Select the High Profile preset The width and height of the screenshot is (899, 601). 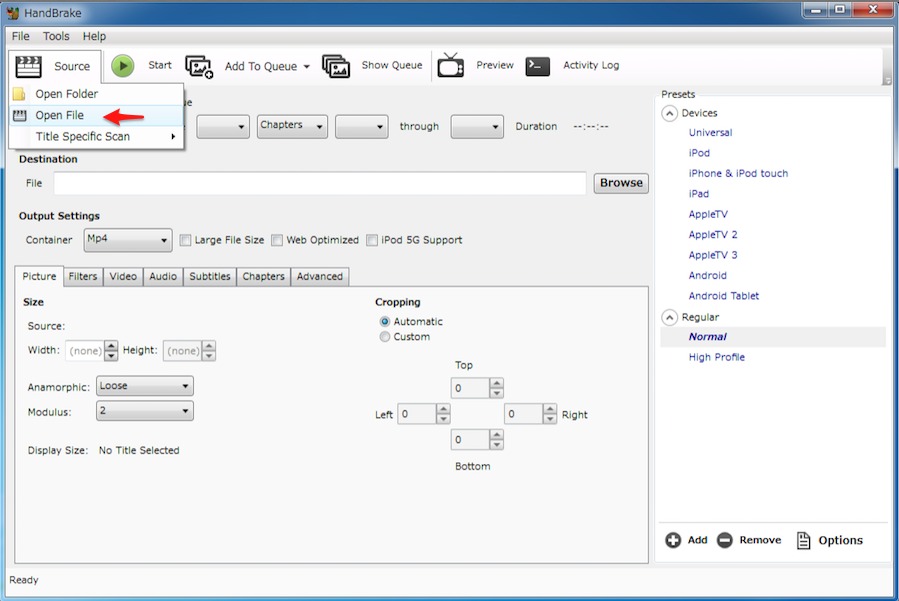tap(717, 357)
